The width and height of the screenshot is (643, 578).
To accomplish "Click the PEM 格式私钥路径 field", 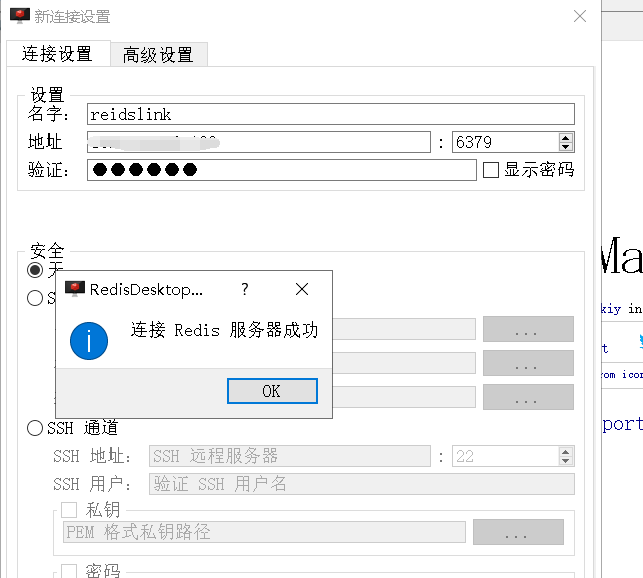I will (264, 532).
